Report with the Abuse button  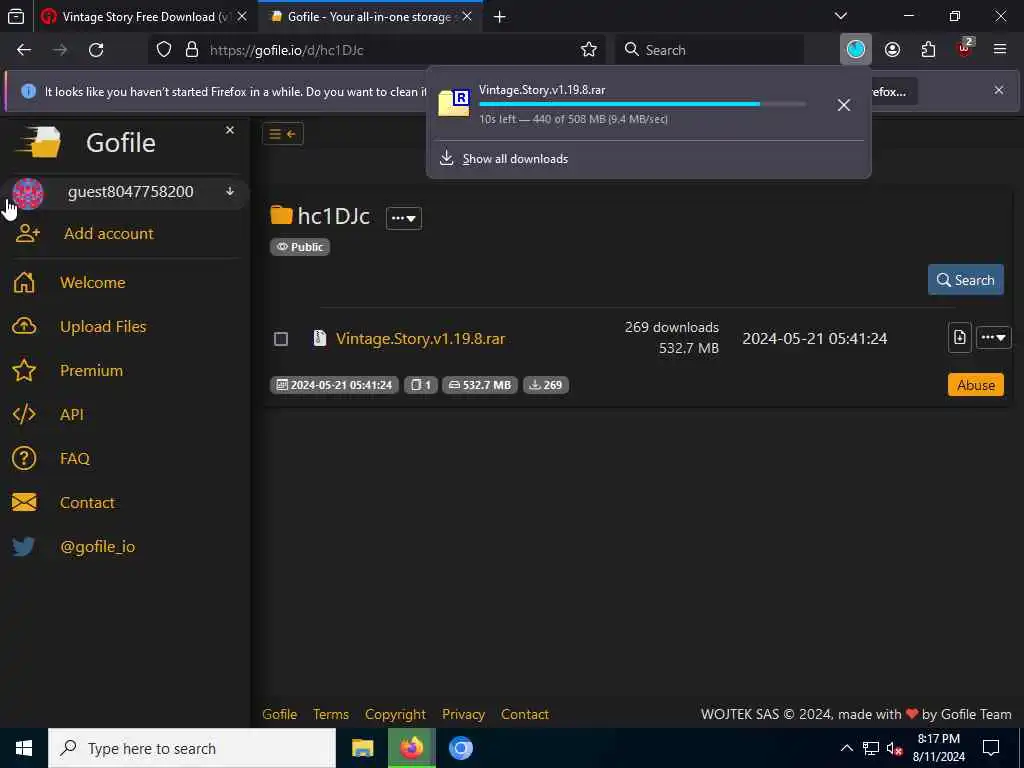pos(976,385)
